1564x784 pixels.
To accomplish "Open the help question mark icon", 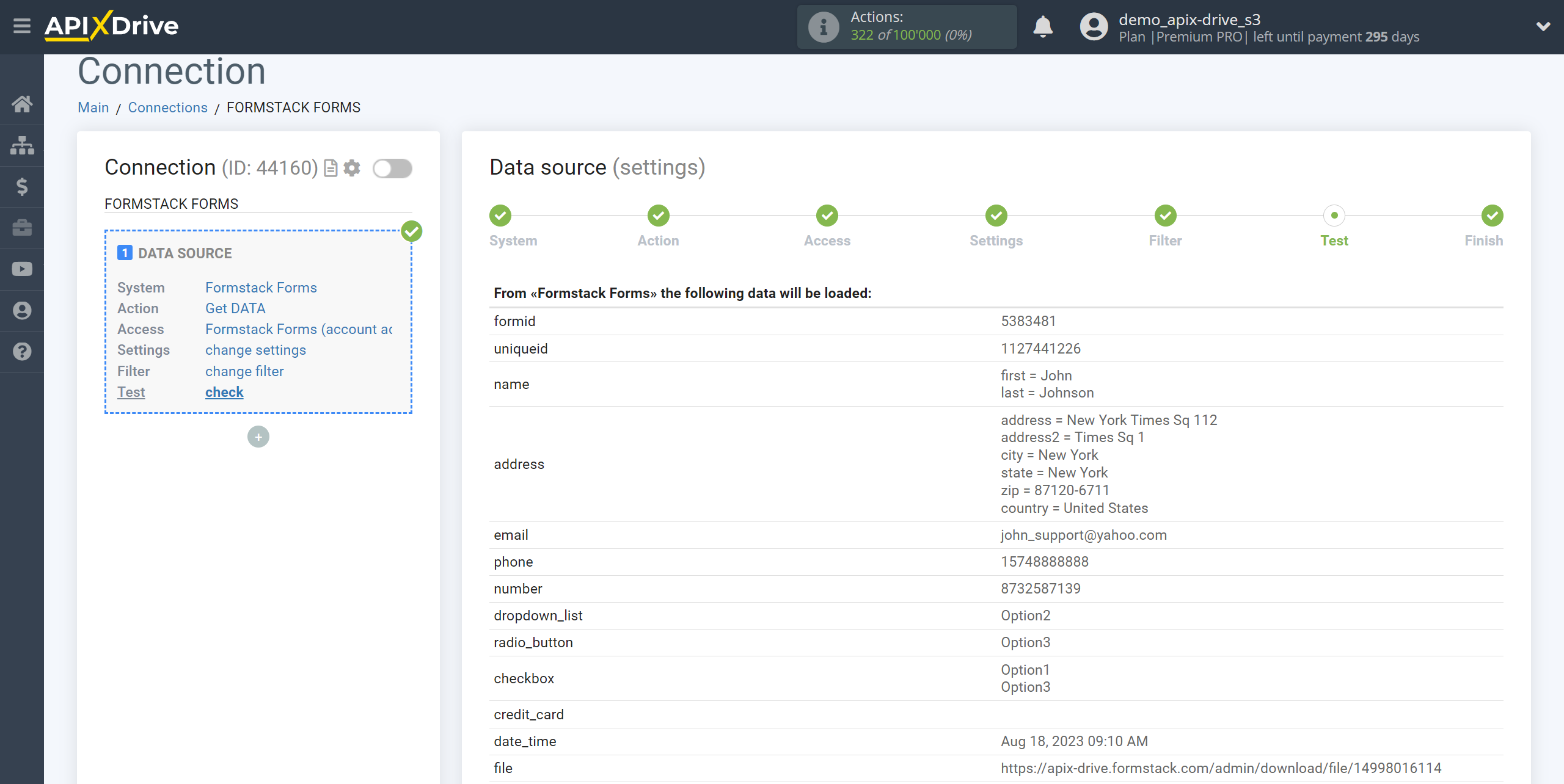I will (x=22, y=352).
